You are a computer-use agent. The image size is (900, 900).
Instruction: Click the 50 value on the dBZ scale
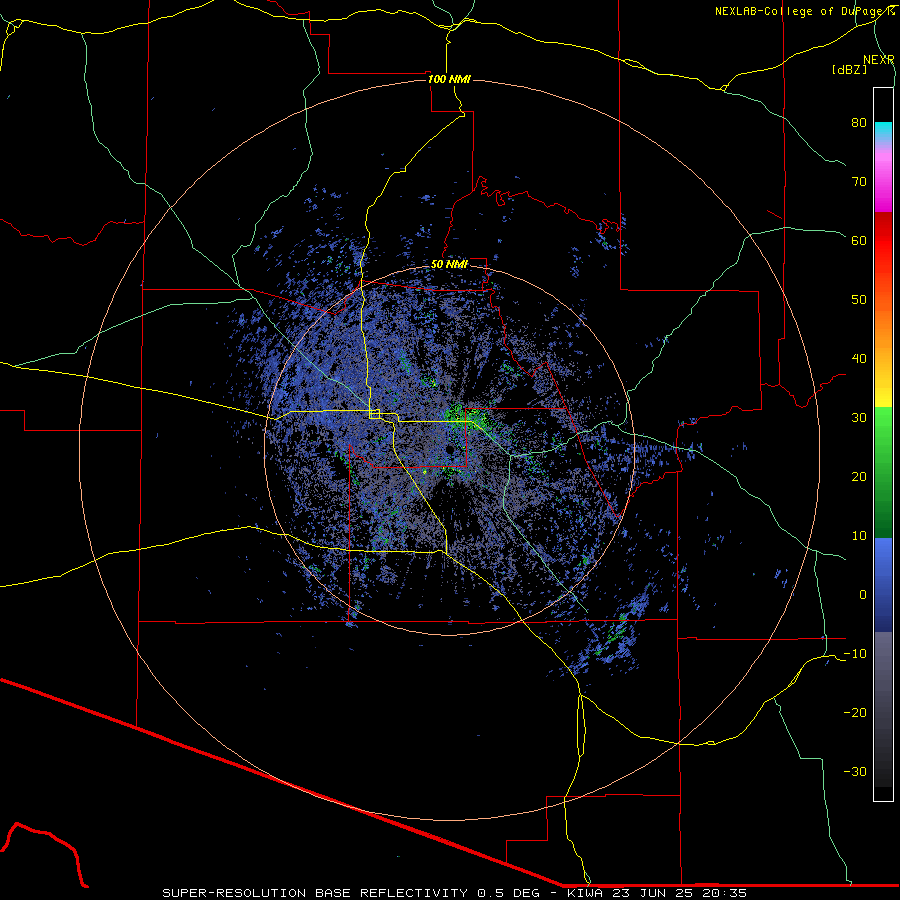point(859,300)
